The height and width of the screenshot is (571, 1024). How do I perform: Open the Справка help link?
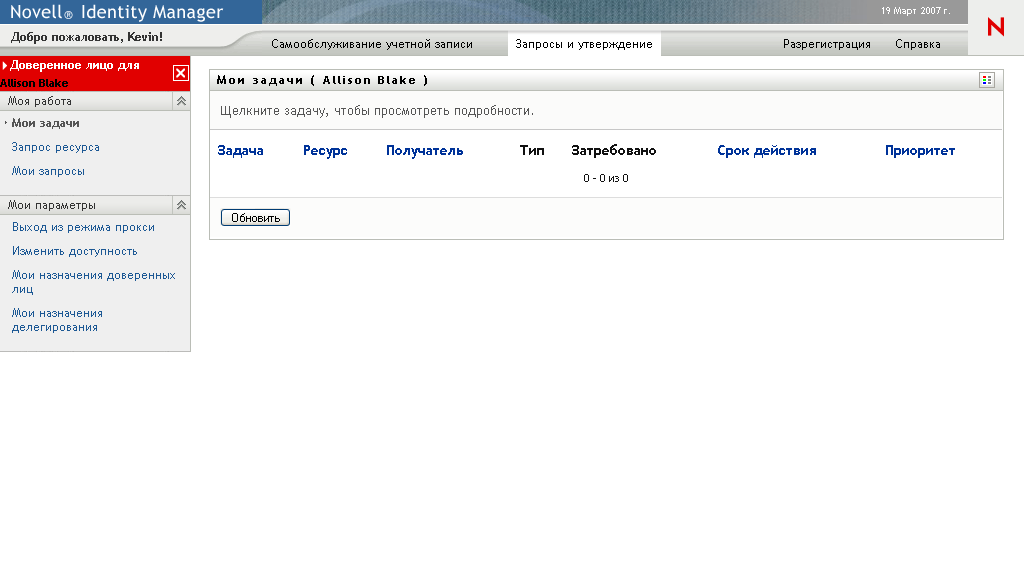pos(917,44)
